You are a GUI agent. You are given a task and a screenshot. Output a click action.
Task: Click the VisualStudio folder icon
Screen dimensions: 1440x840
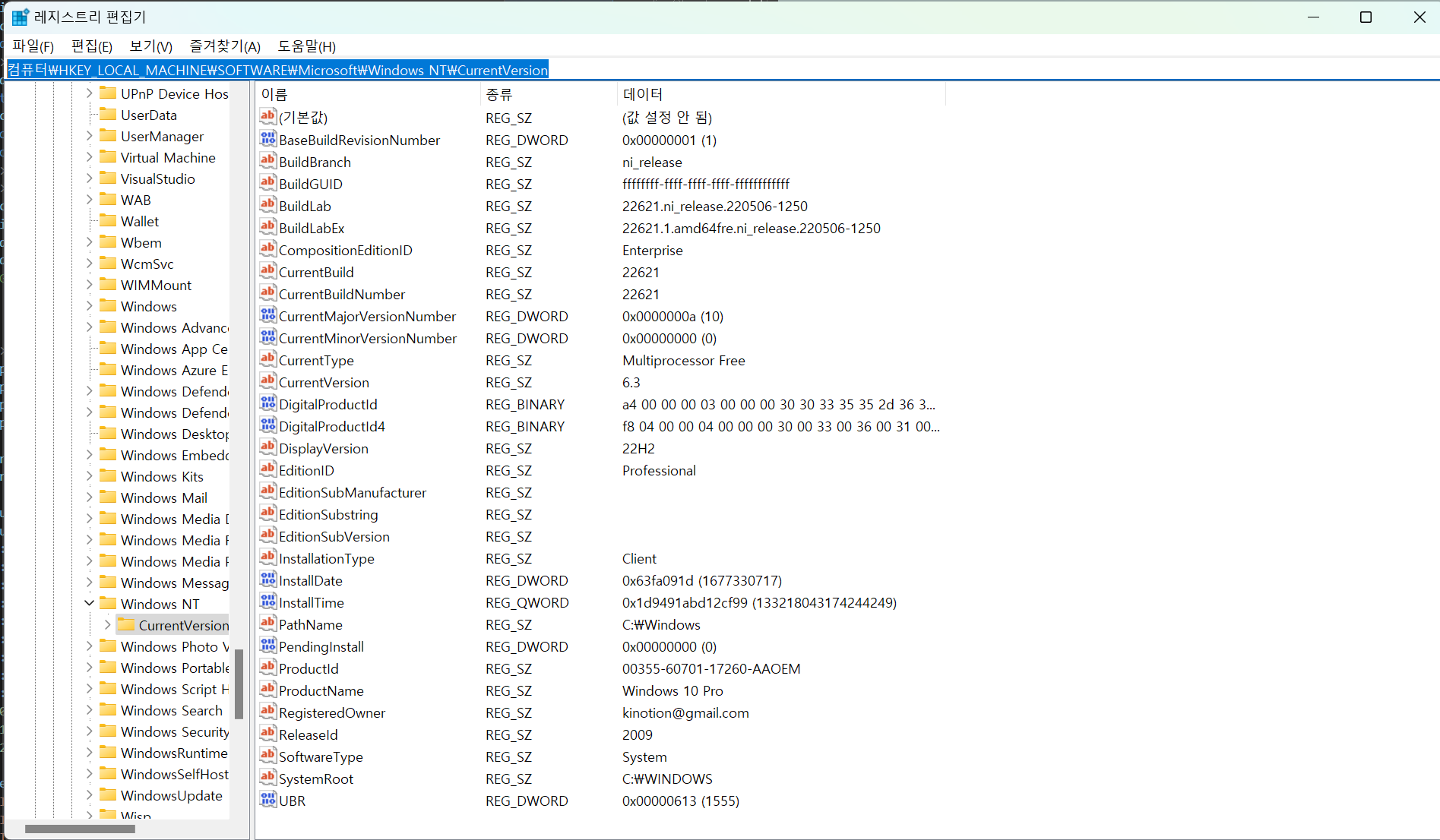108,178
